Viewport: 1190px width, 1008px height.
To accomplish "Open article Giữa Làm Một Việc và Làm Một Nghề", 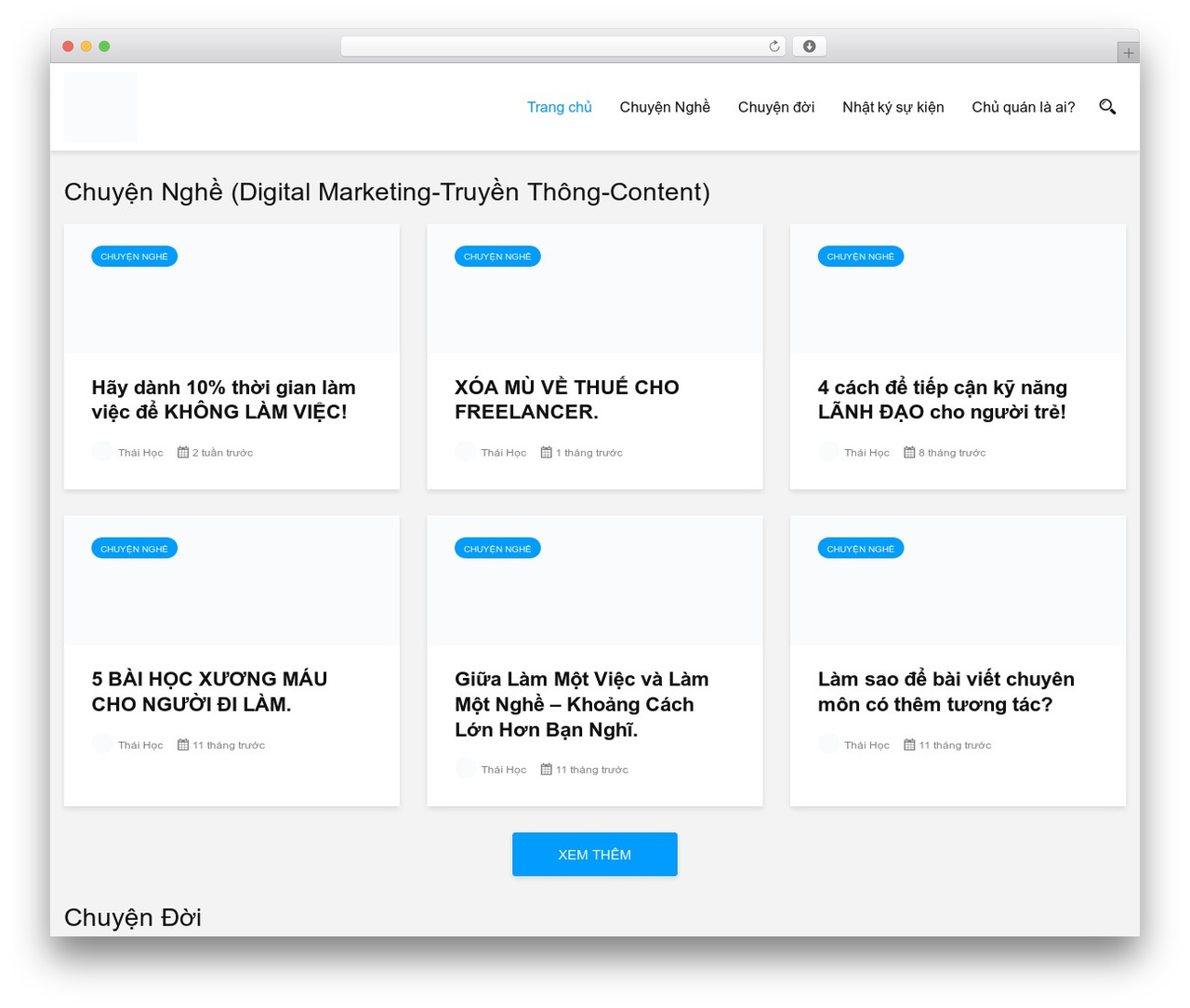I will point(582,704).
